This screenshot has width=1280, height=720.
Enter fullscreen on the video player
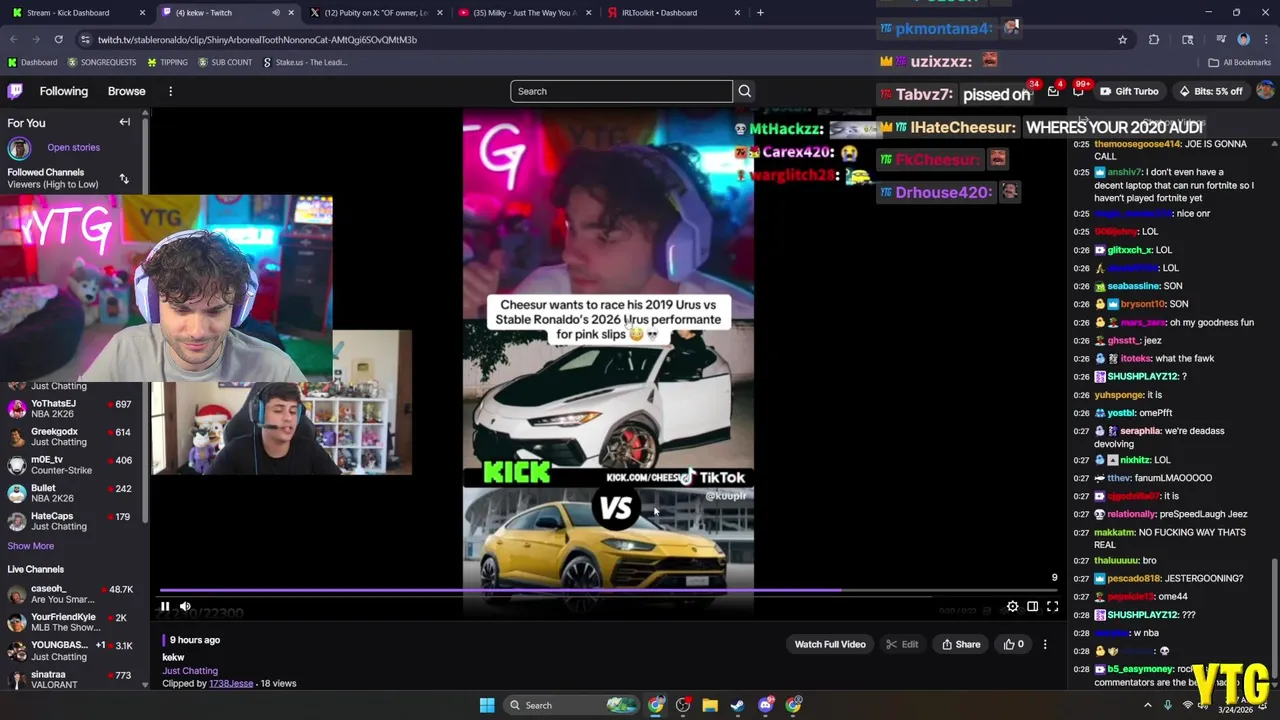point(1052,606)
